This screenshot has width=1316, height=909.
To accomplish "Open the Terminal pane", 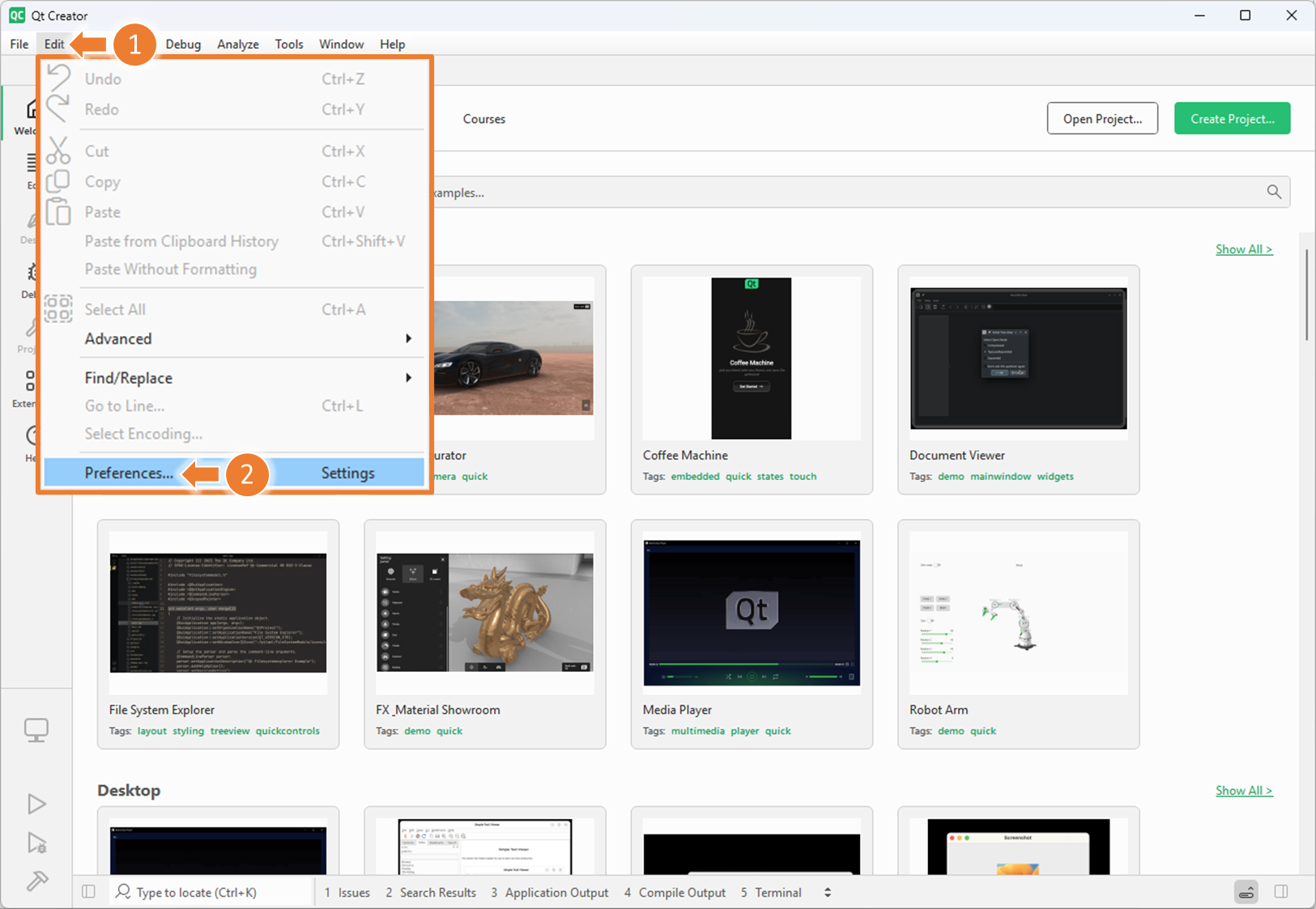I will pyautogui.click(x=771, y=892).
